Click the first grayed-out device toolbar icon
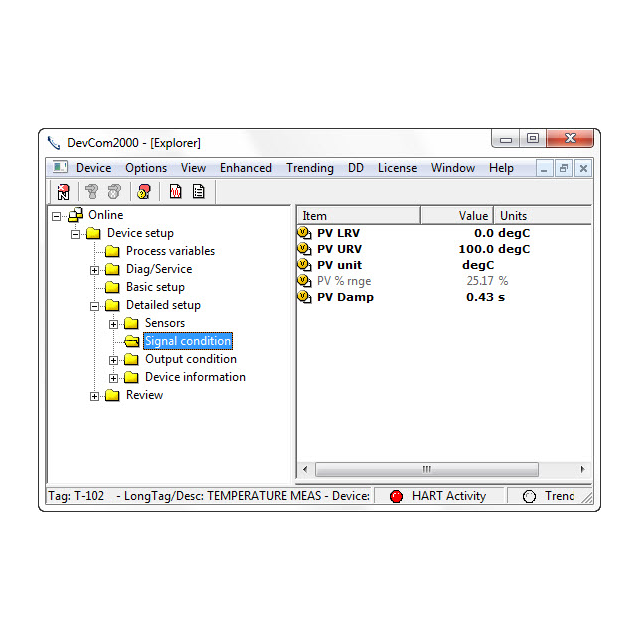The height and width of the screenshot is (640, 640). (91, 191)
